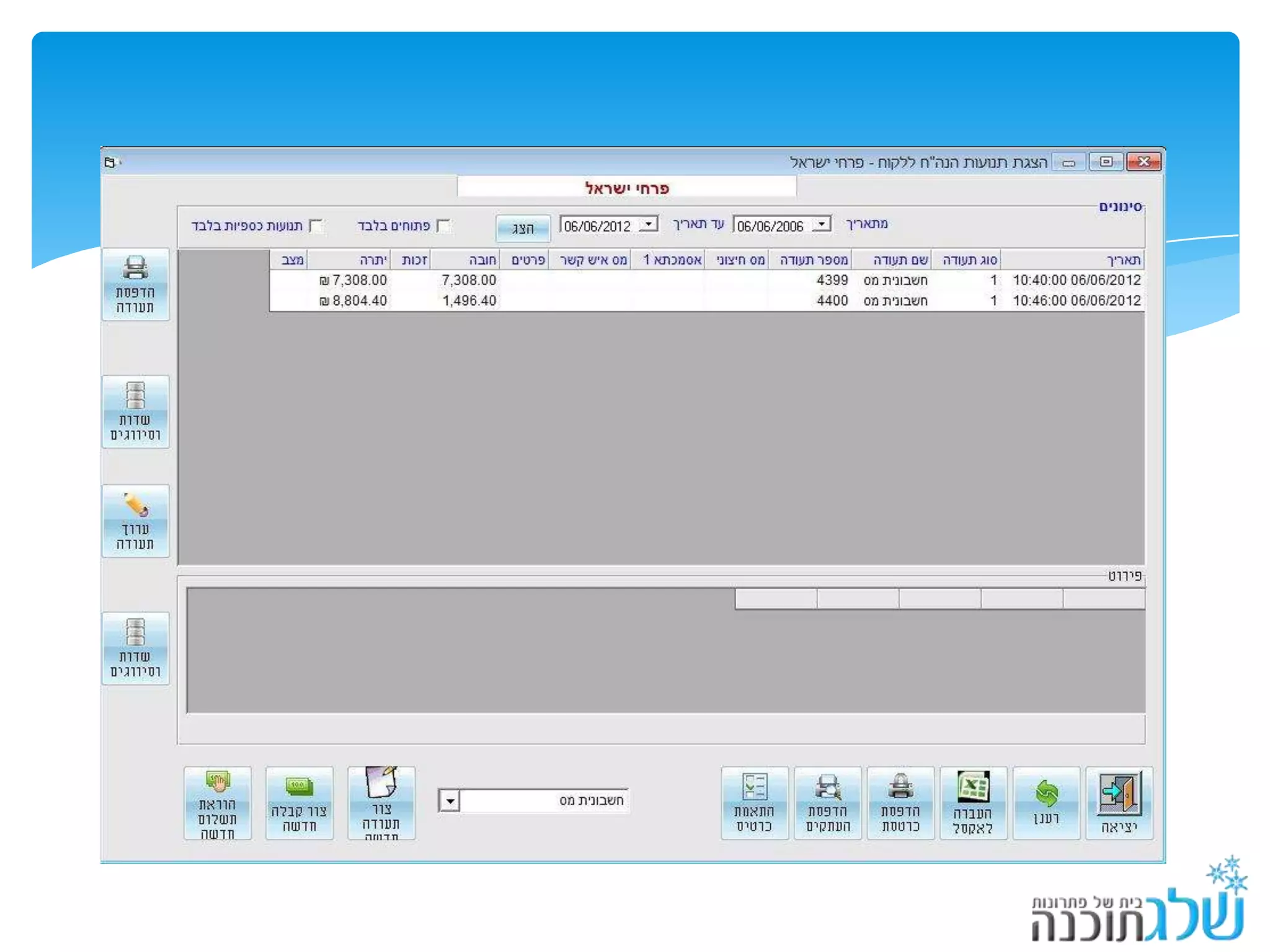The height and width of the screenshot is (952, 1270).
Task: Enable the open items only checkbox (פתוחים בלבד)
Action: 443,226
